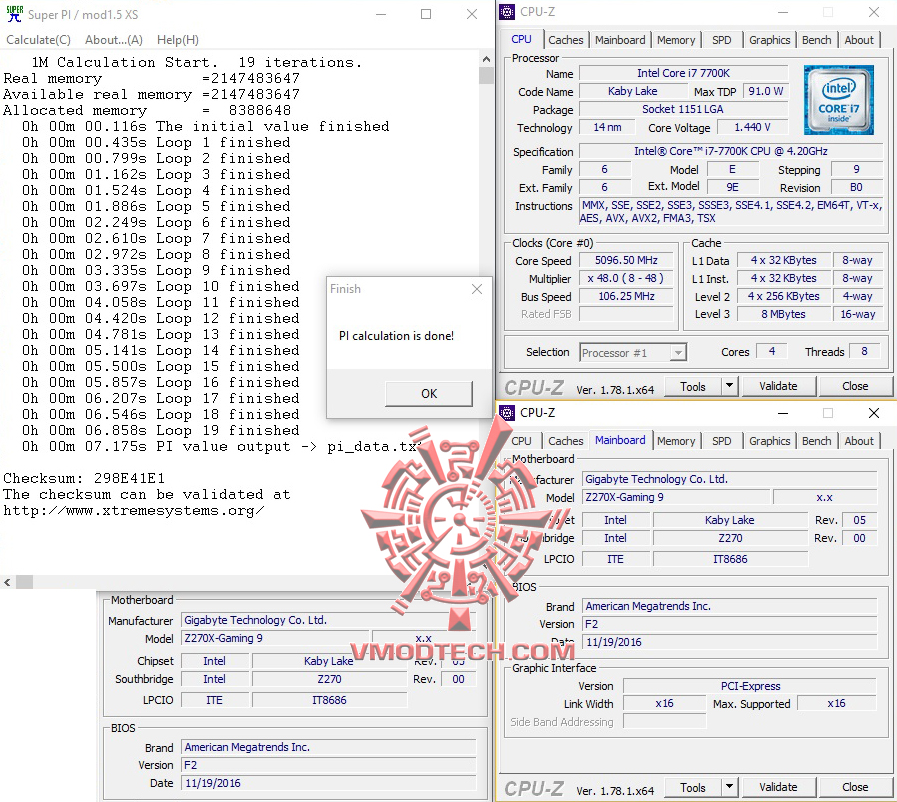Minimize the lower CPU-Z window
The image size is (897, 802).
pos(783,413)
